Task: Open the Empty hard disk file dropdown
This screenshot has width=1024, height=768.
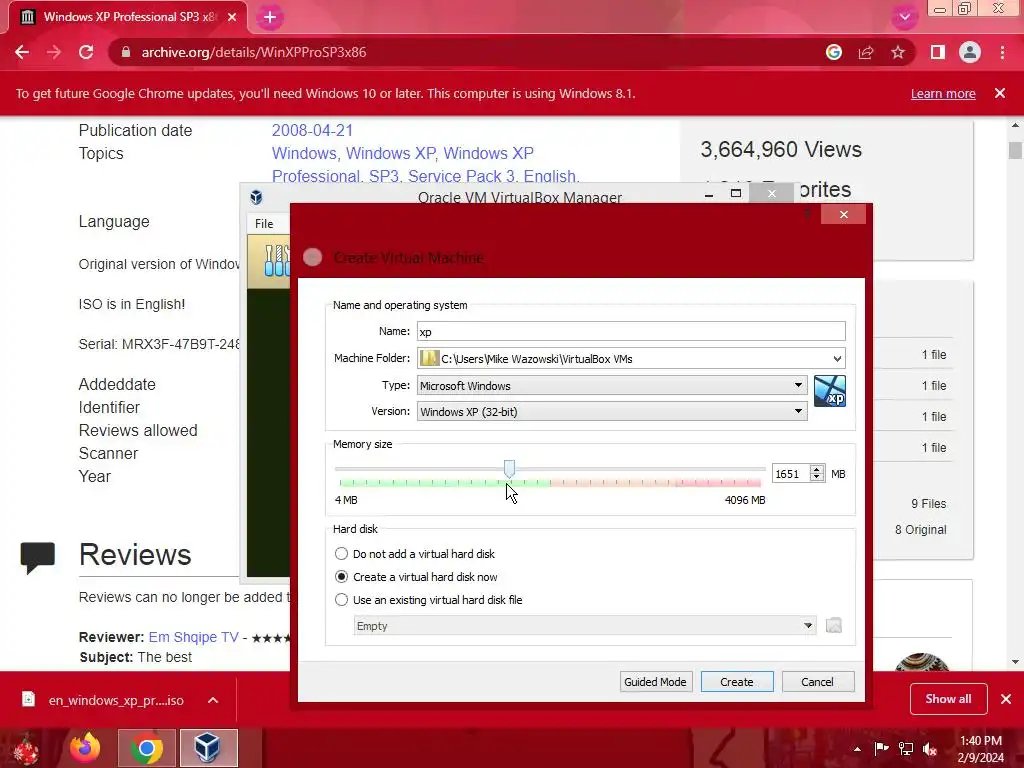Action: point(584,626)
